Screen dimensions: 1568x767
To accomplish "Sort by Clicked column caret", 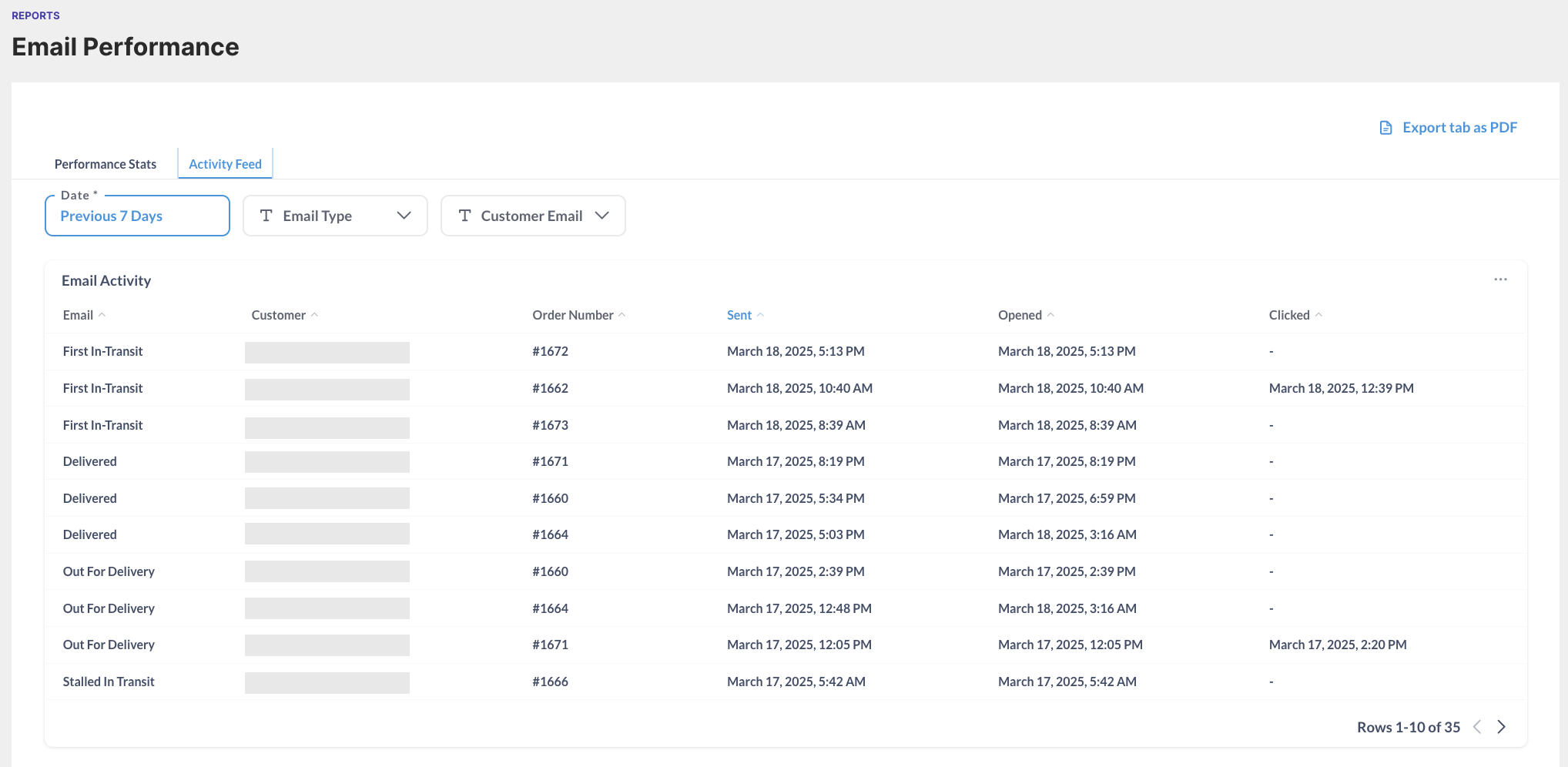I will (1318, 315).
